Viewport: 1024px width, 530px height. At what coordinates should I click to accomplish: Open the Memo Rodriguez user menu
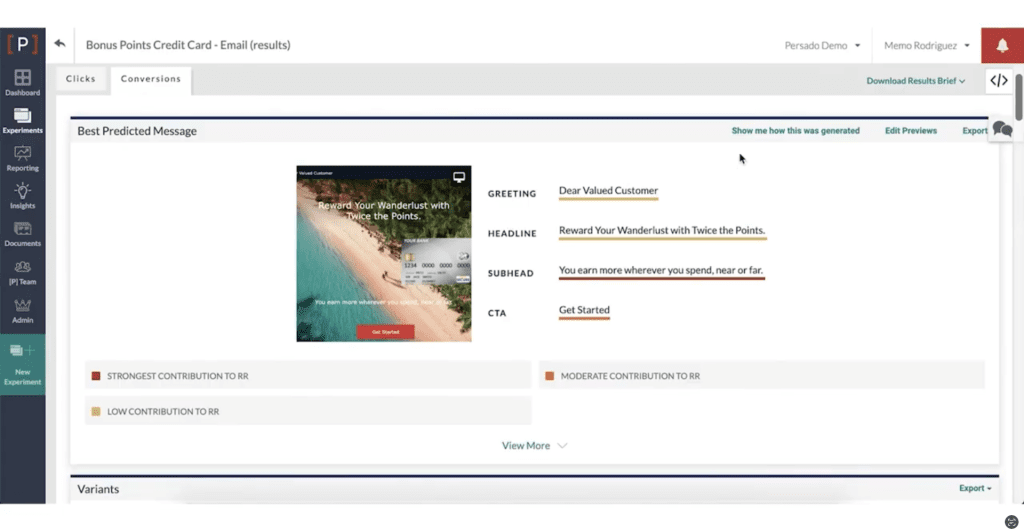[x=926, y=46]
